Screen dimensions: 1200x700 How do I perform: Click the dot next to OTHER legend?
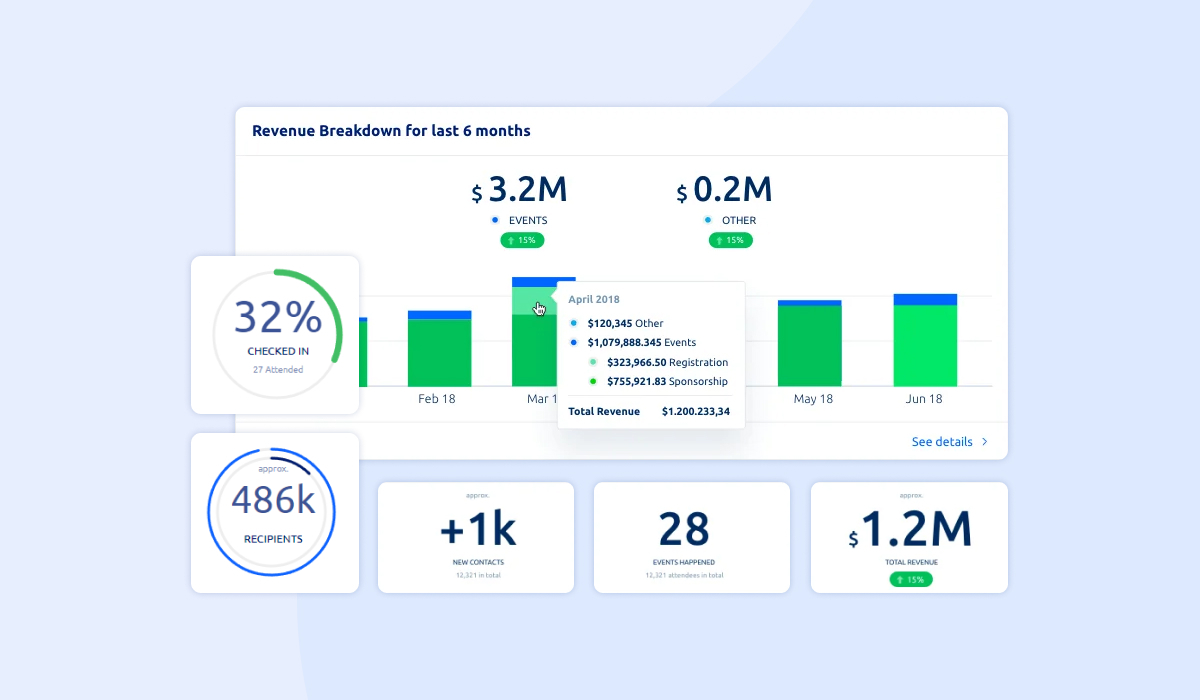pos(707,220)
